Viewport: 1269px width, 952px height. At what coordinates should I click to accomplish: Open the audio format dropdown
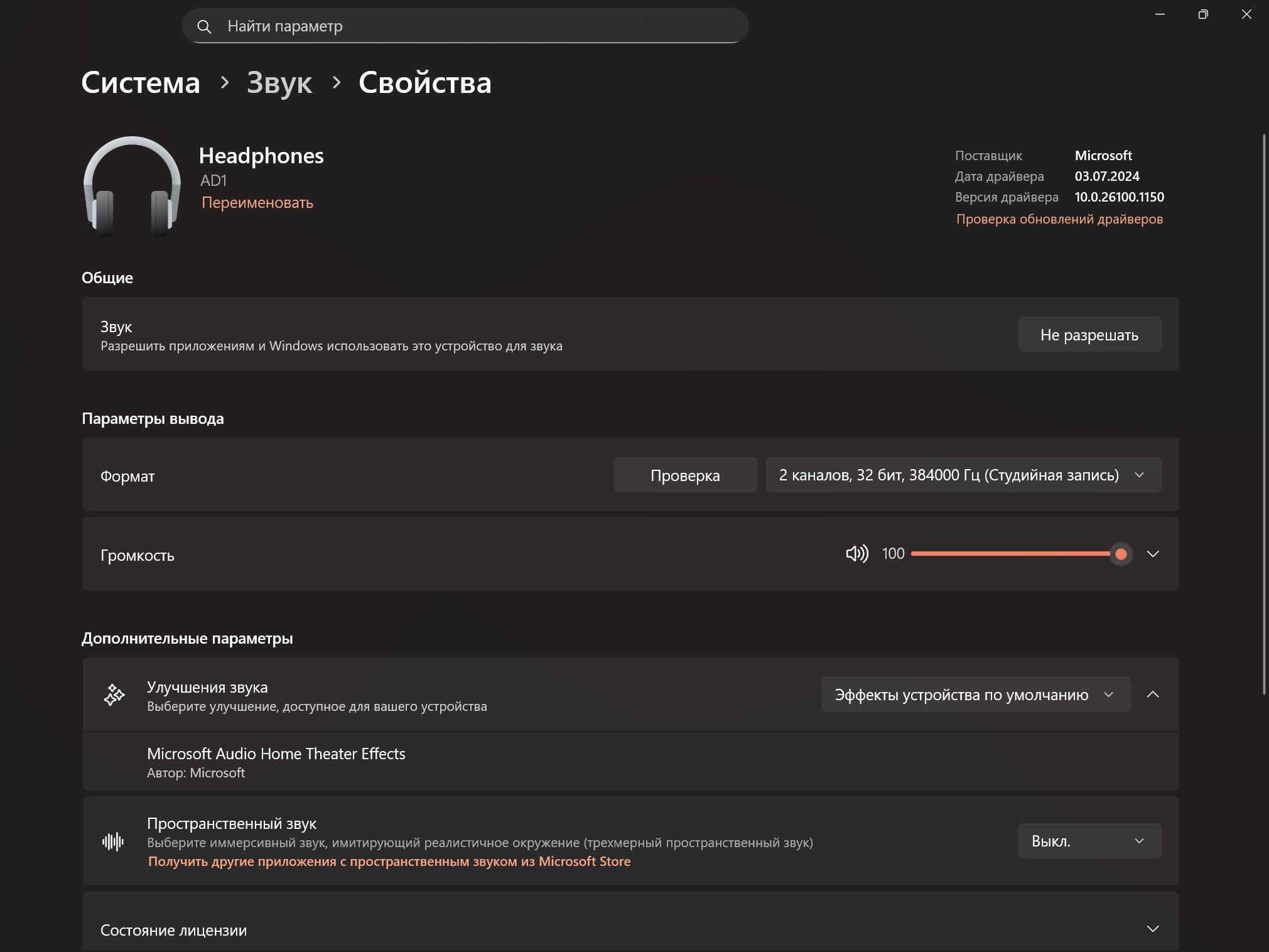pyautogui.click(x=963, y=475)
